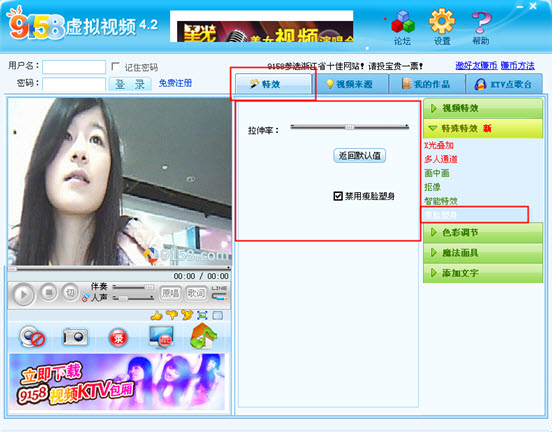Expand the 色彩调节 section
Viewport: 552px width, 435px height.
483,233
